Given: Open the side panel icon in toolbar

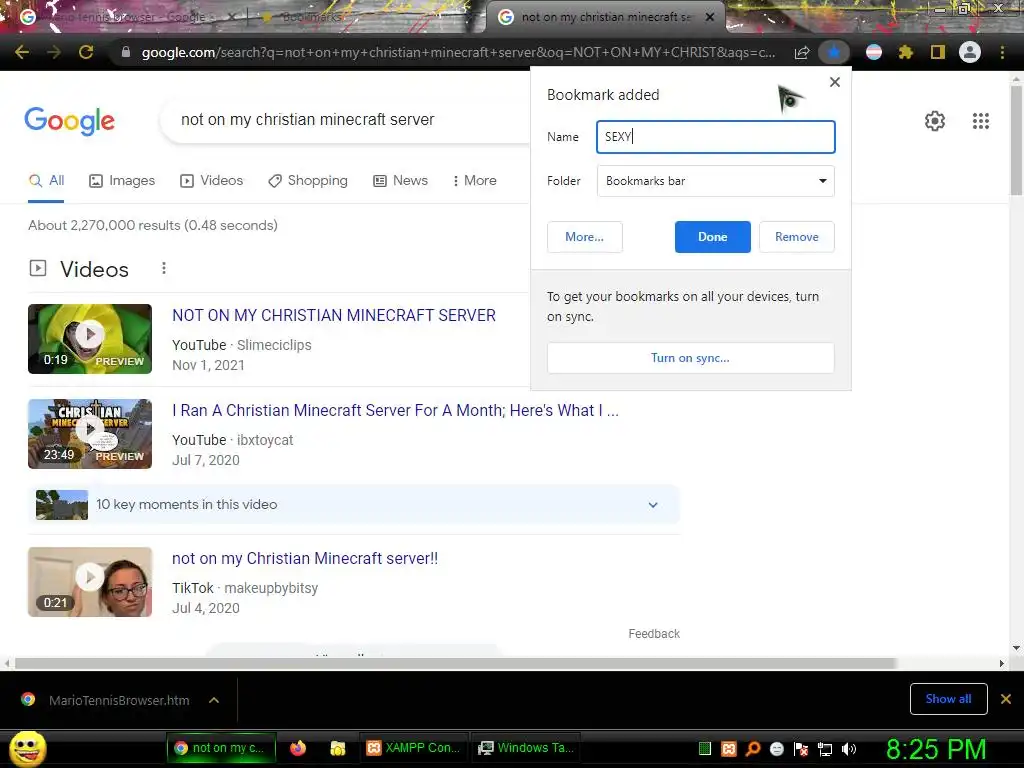Looking at the screenshot, I should 938,52.
